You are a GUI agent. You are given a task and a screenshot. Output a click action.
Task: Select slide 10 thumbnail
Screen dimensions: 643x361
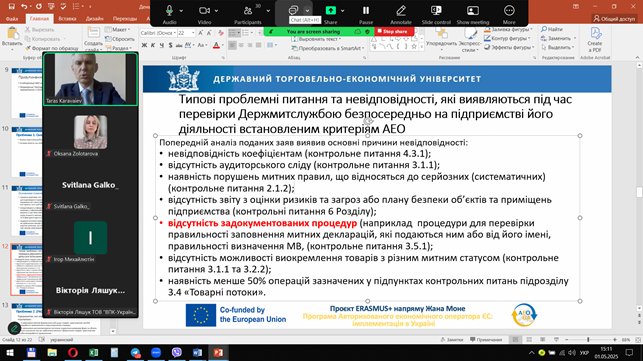[x=26, y=151]
